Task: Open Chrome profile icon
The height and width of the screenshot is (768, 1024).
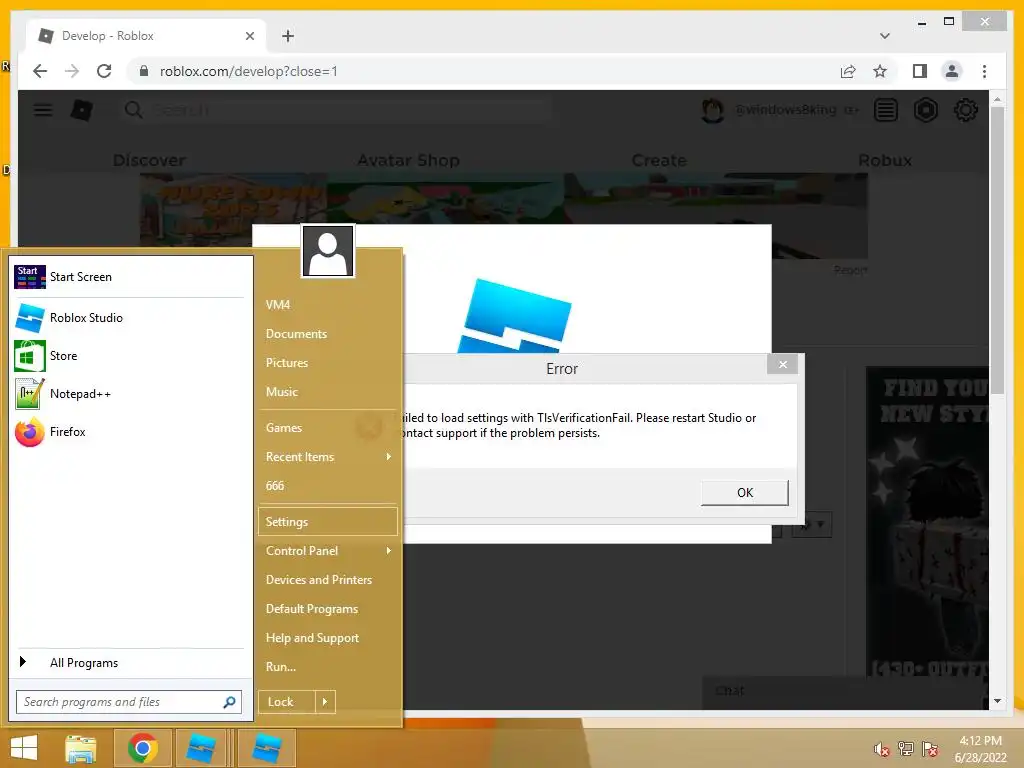Action: click(x=952, y=71)
